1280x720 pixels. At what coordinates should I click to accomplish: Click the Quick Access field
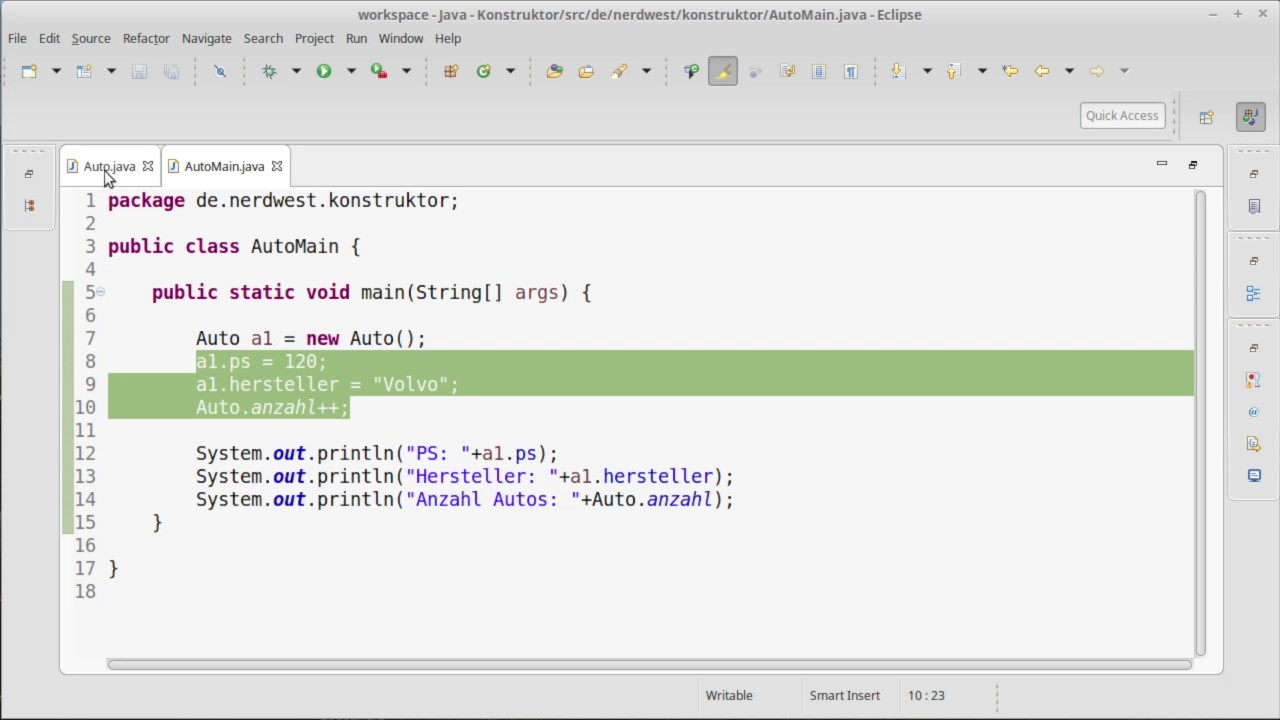point(1122,116)
